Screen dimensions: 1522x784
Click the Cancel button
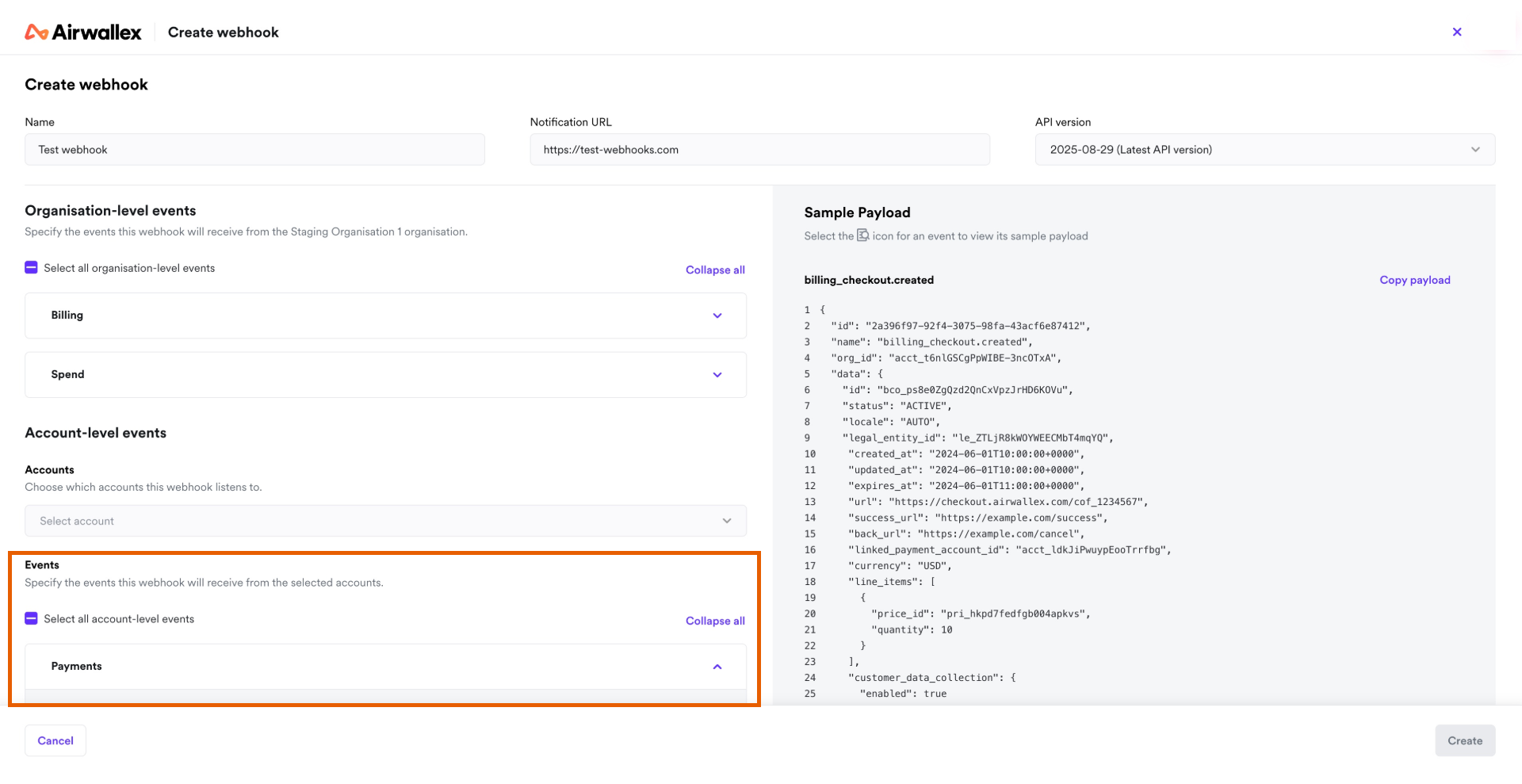tap(55, 740)
